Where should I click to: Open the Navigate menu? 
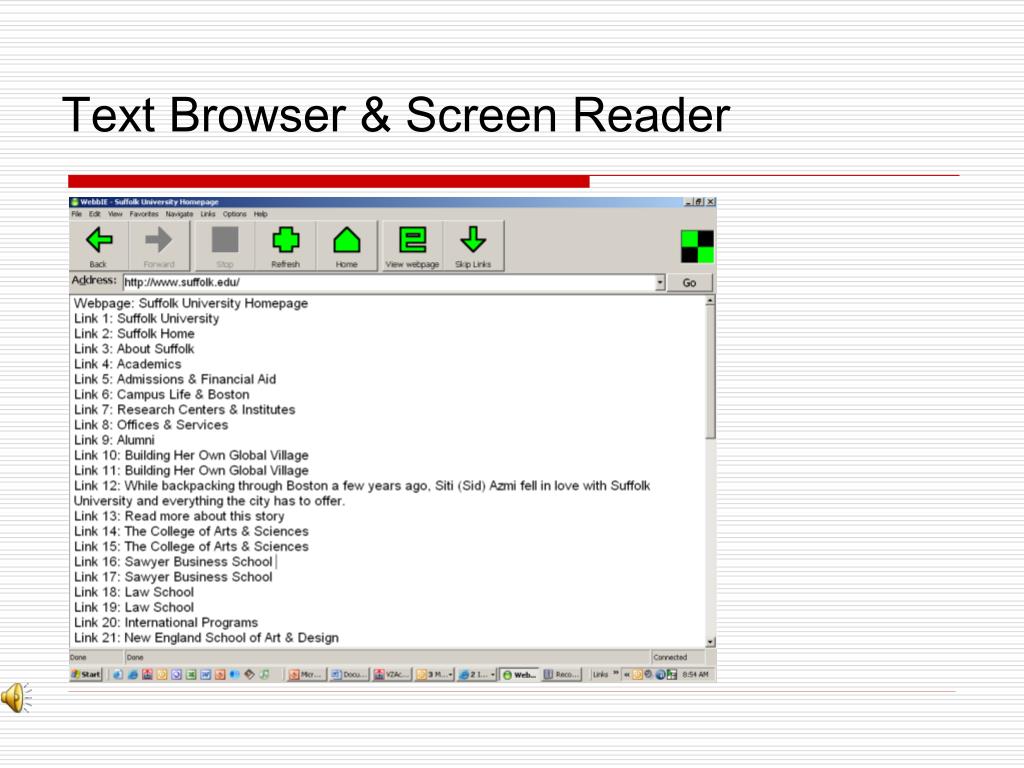[179, 214]
